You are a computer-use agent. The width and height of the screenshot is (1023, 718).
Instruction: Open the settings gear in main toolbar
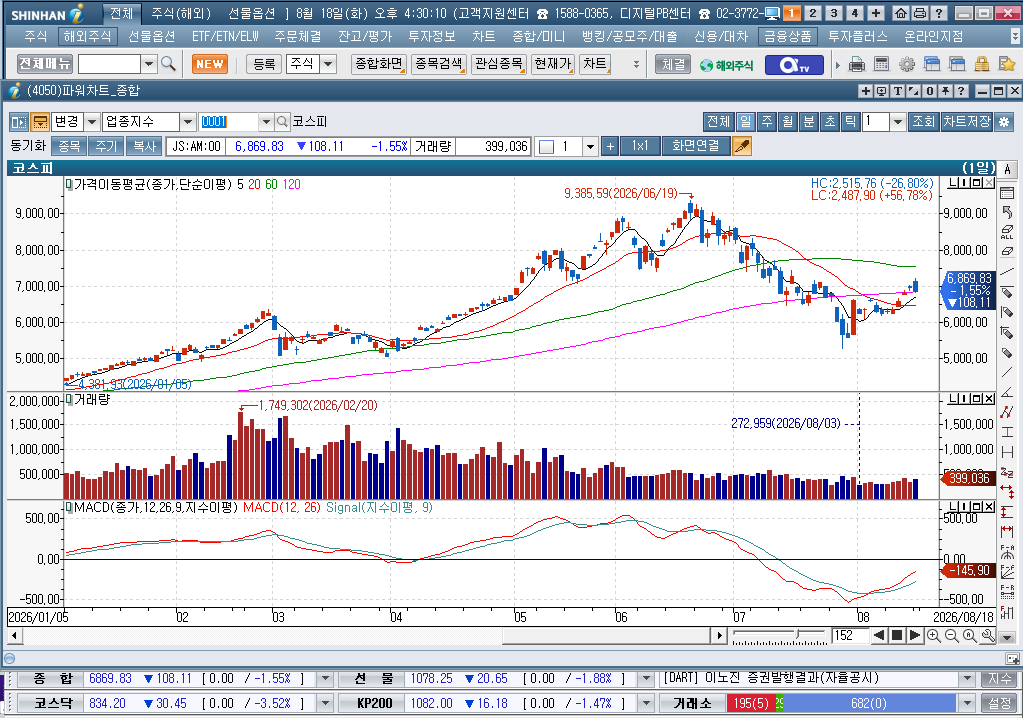(906, 65)
